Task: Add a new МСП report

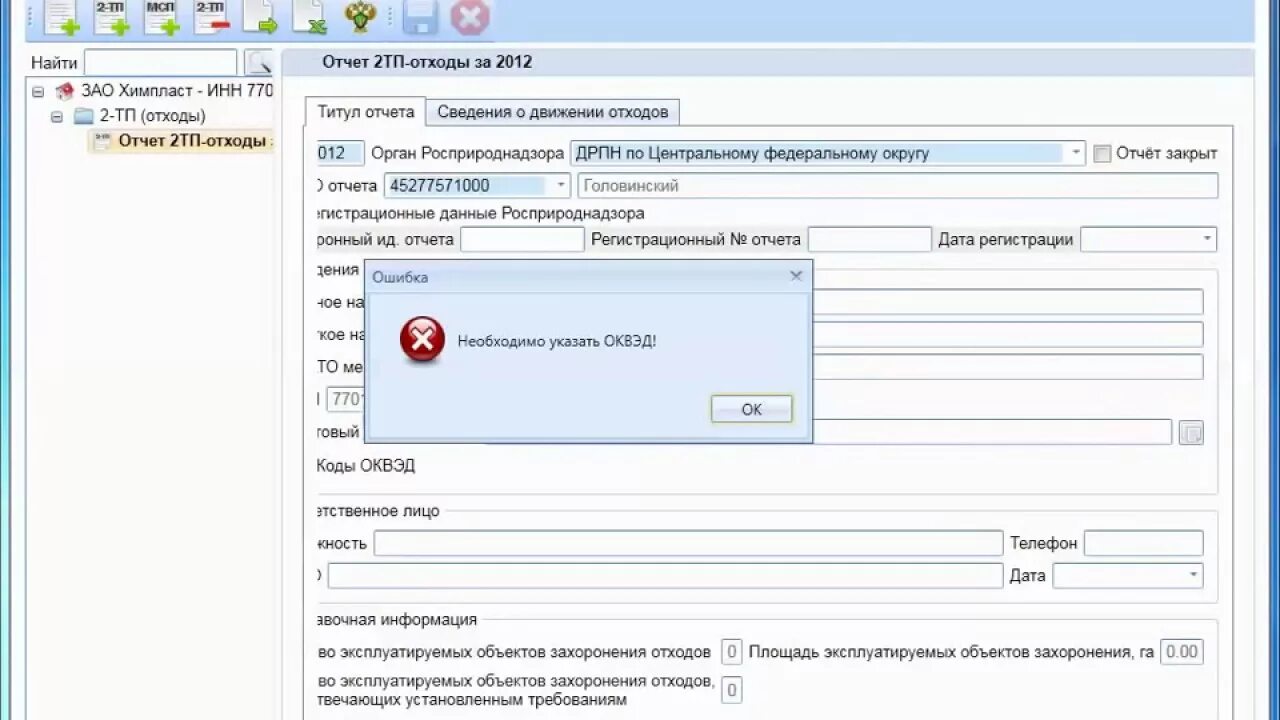Action: (161, 17)
